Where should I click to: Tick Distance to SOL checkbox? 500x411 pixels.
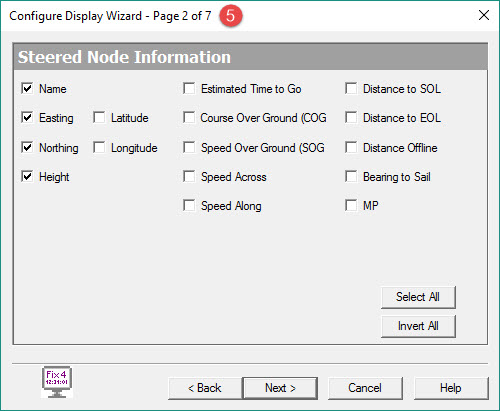point(351,89)
